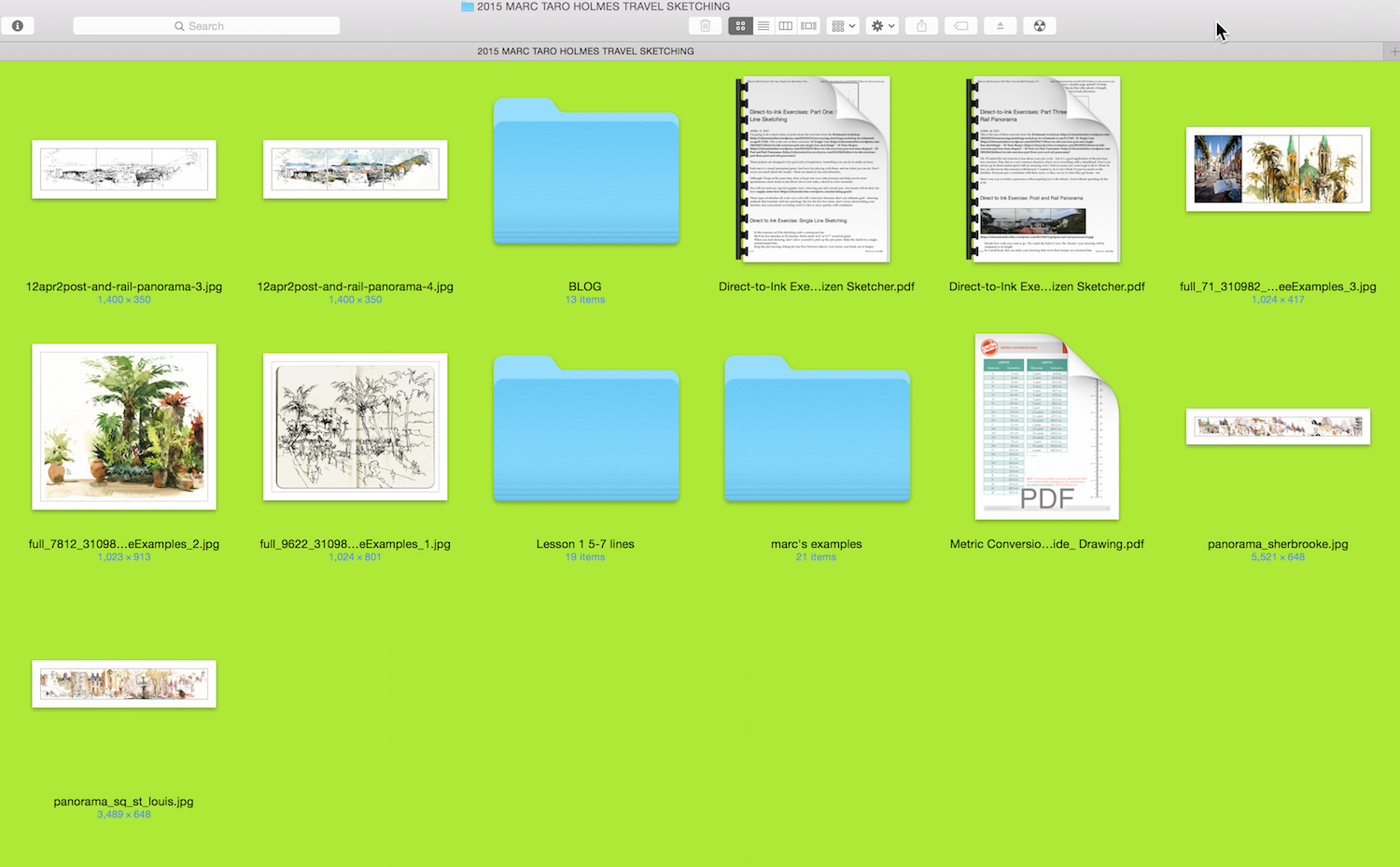This screenshot has width=1400, height=867.
Task: Switch to column view mode
Action: [786, 26]
